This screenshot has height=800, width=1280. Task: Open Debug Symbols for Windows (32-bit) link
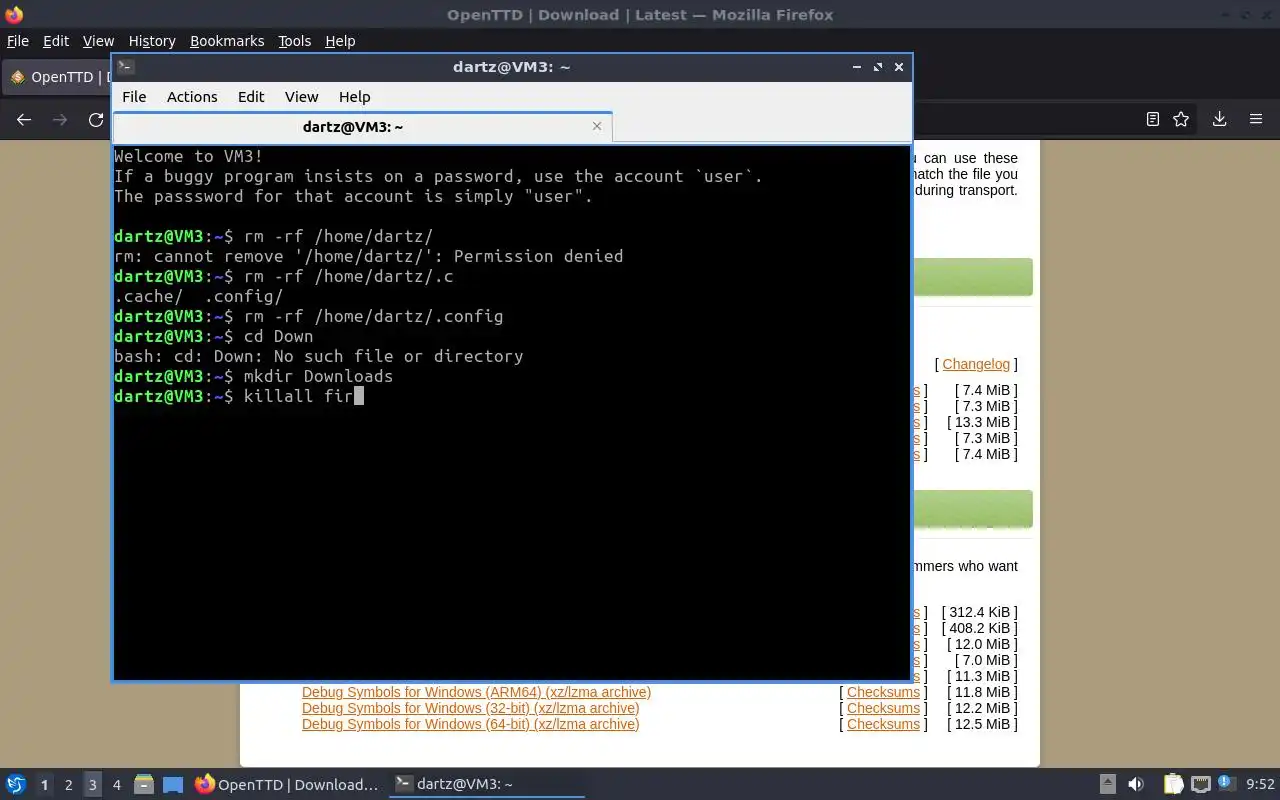click(x=470, y=708)
